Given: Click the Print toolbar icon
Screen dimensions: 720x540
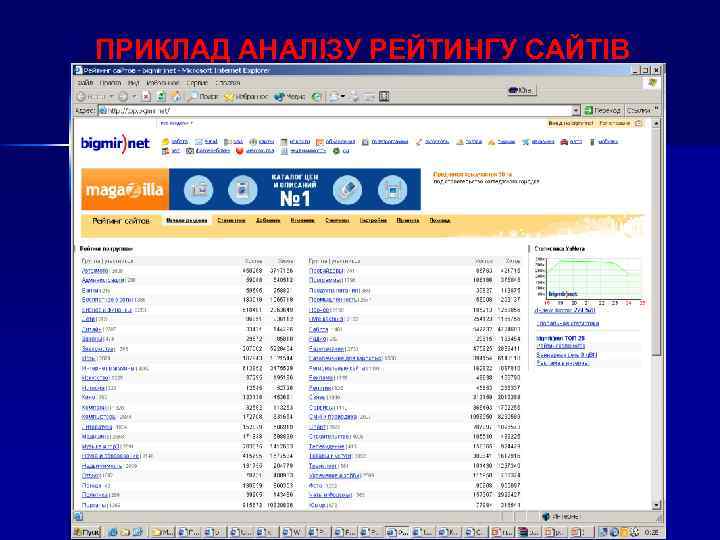Looking at the screenshot, I should pyautogui.click(x=355, y=97).
